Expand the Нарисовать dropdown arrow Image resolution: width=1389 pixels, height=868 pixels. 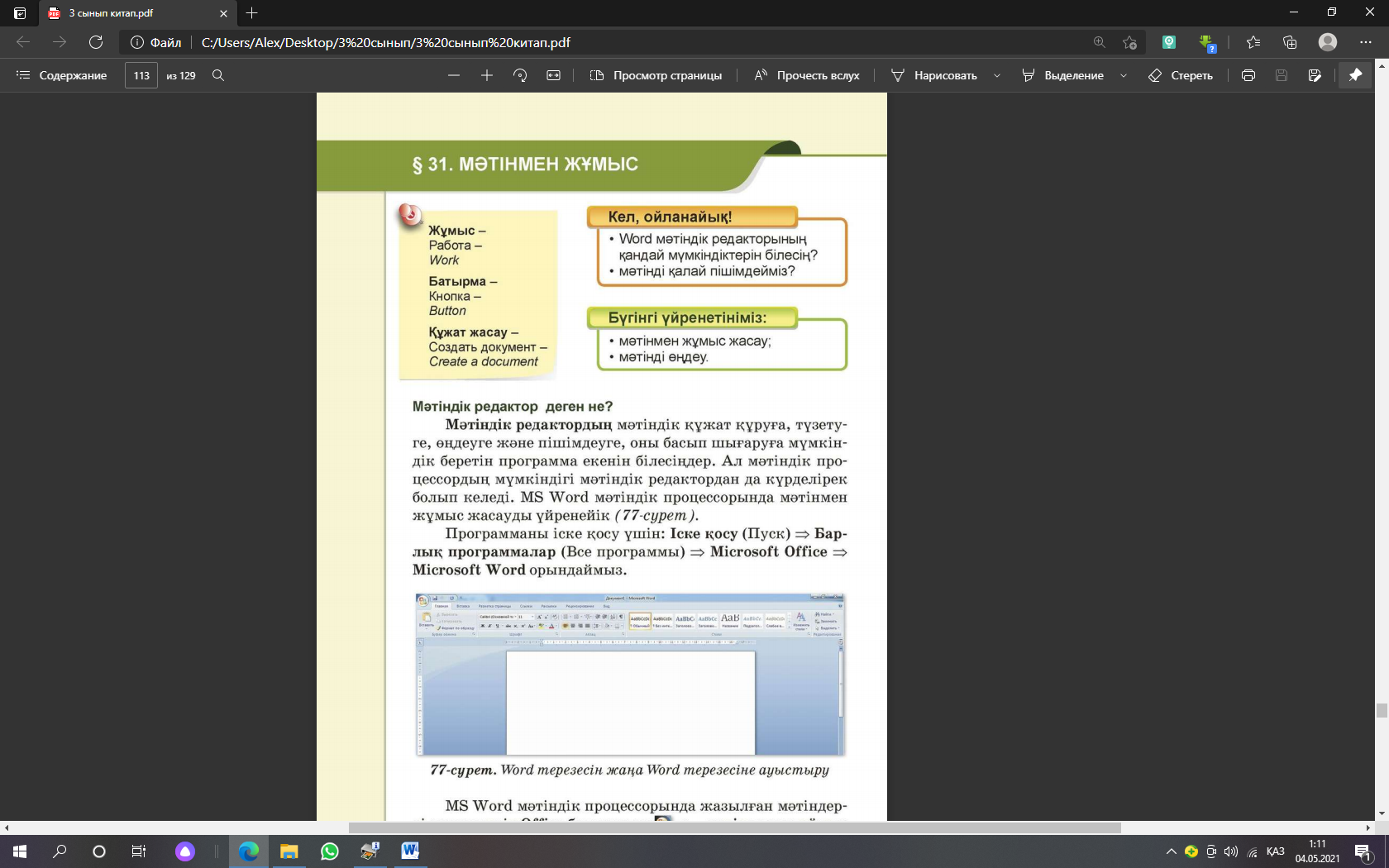click(997, 75)
